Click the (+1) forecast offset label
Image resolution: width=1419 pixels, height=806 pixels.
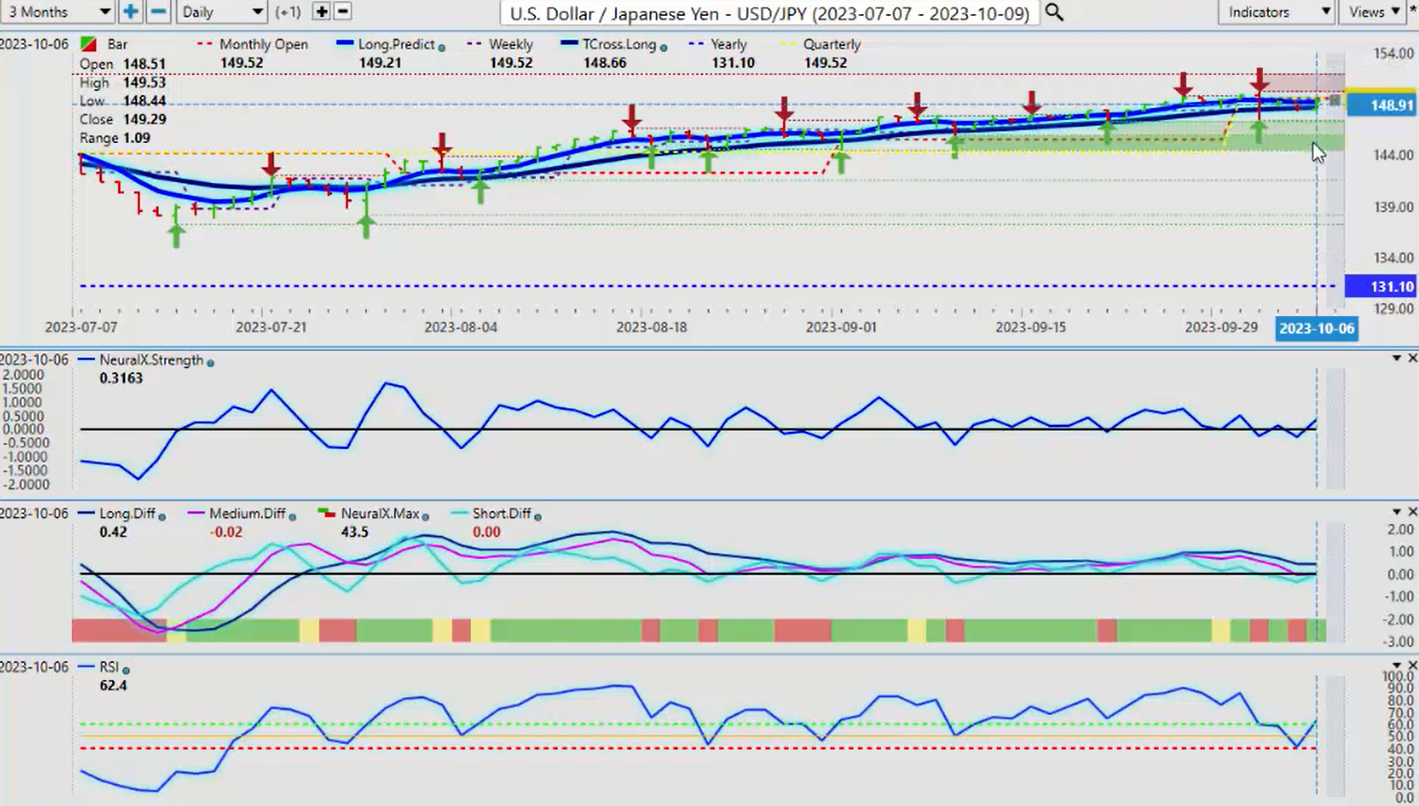[x=290, y=12]
